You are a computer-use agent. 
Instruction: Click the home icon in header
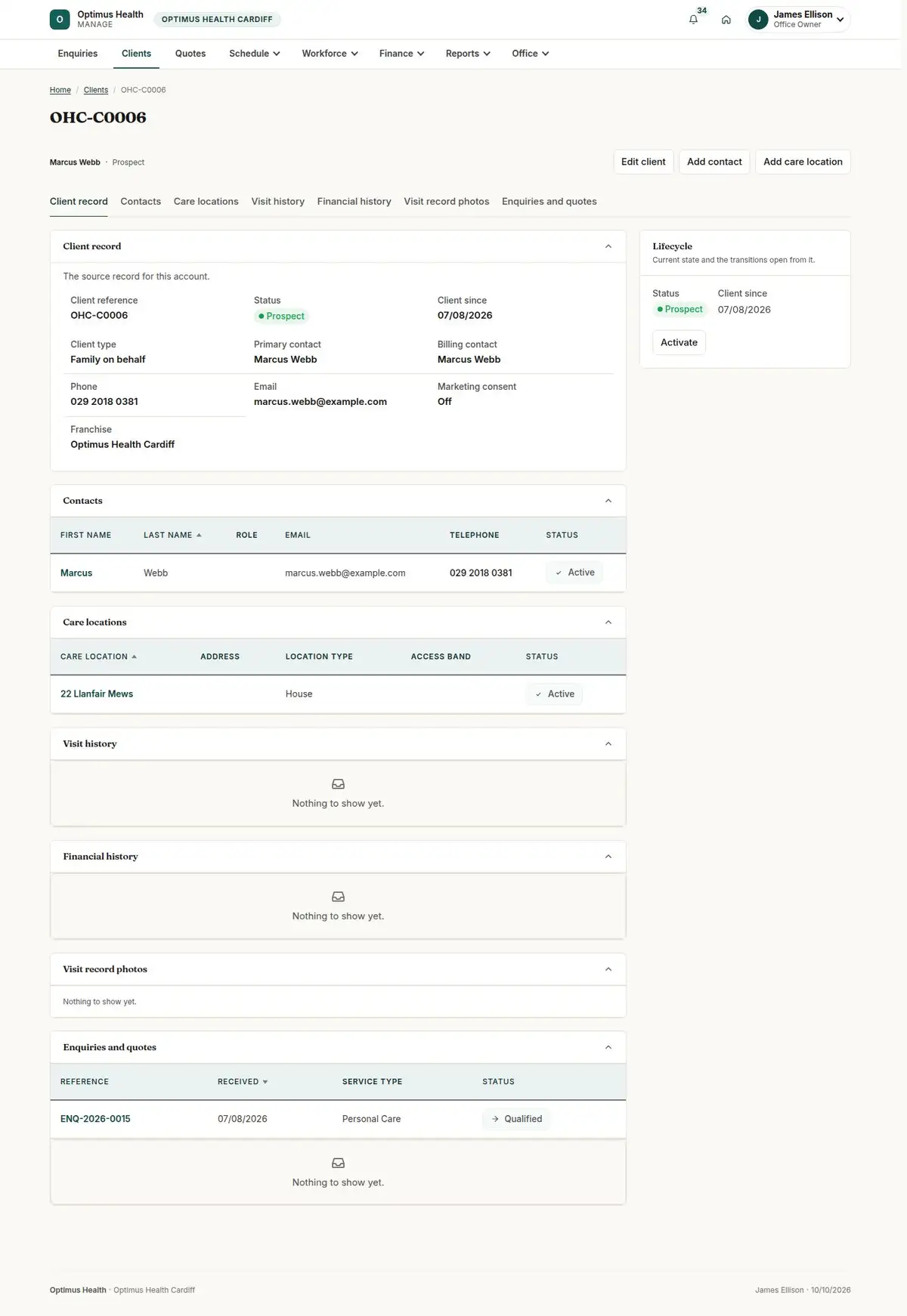coord(726,20)
